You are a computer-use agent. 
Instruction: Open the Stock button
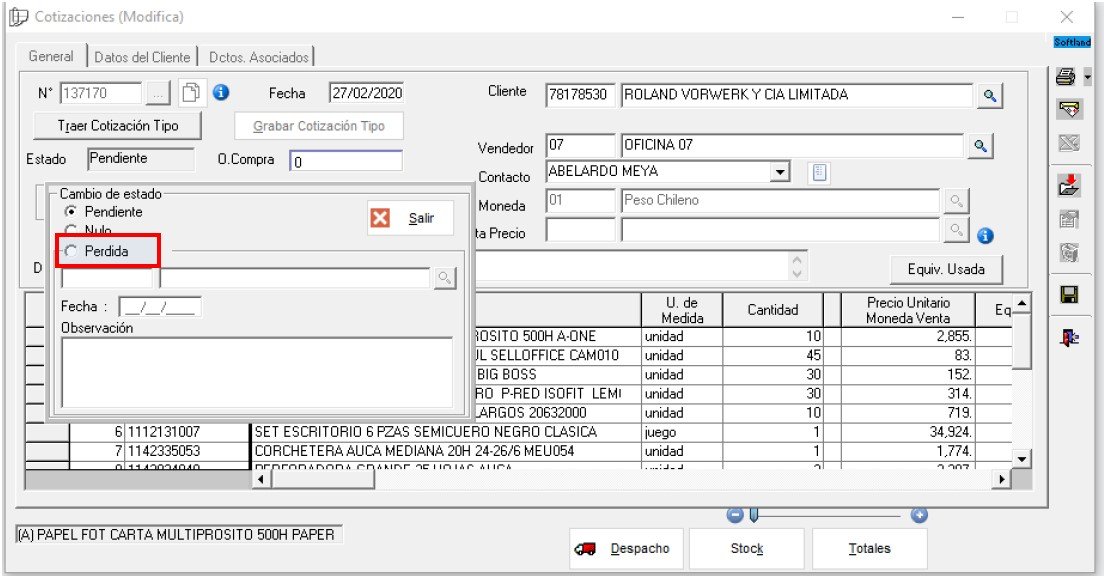tap(746, 548)
